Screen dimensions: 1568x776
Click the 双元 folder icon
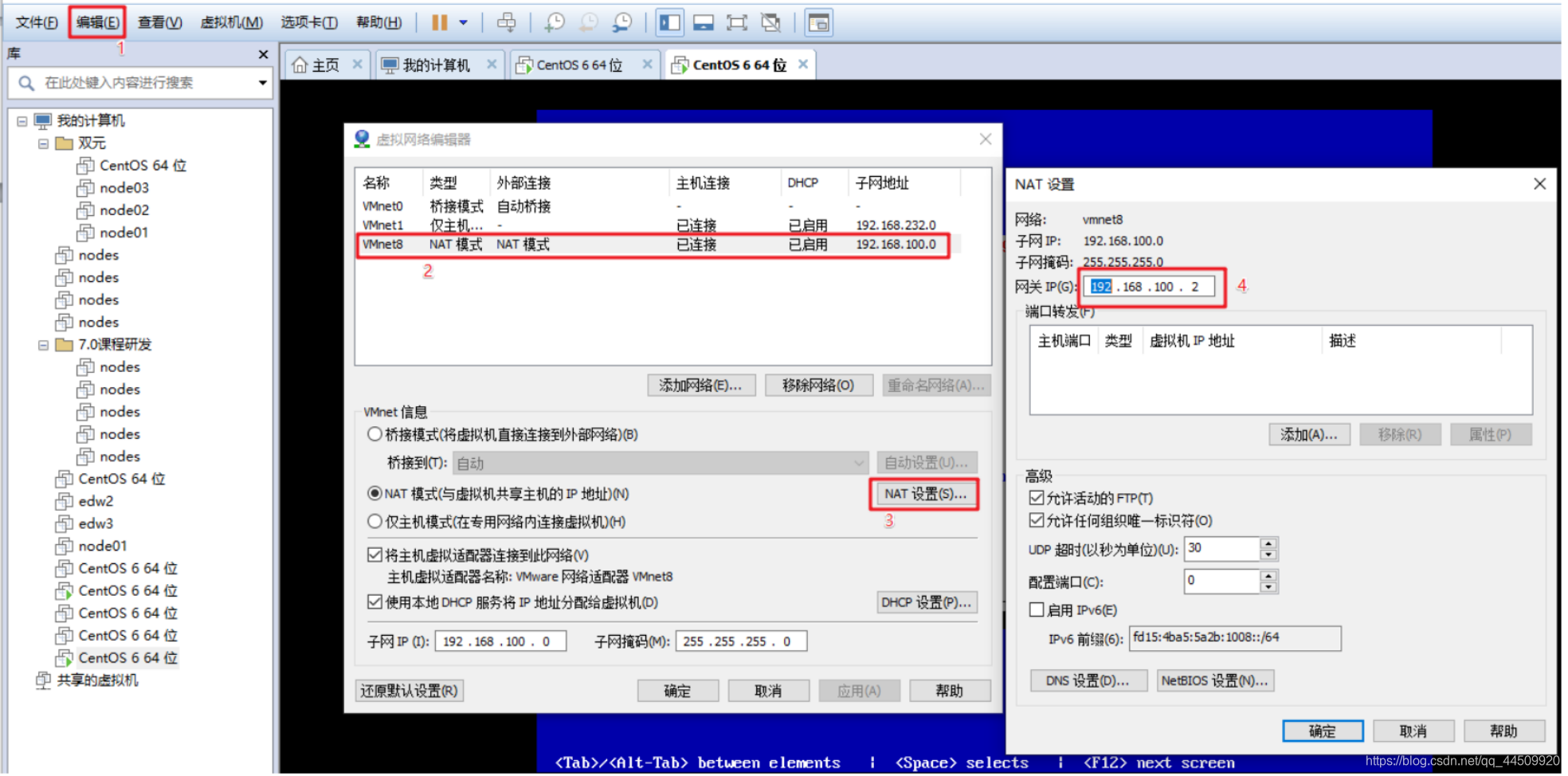click(x=64, y=143)
